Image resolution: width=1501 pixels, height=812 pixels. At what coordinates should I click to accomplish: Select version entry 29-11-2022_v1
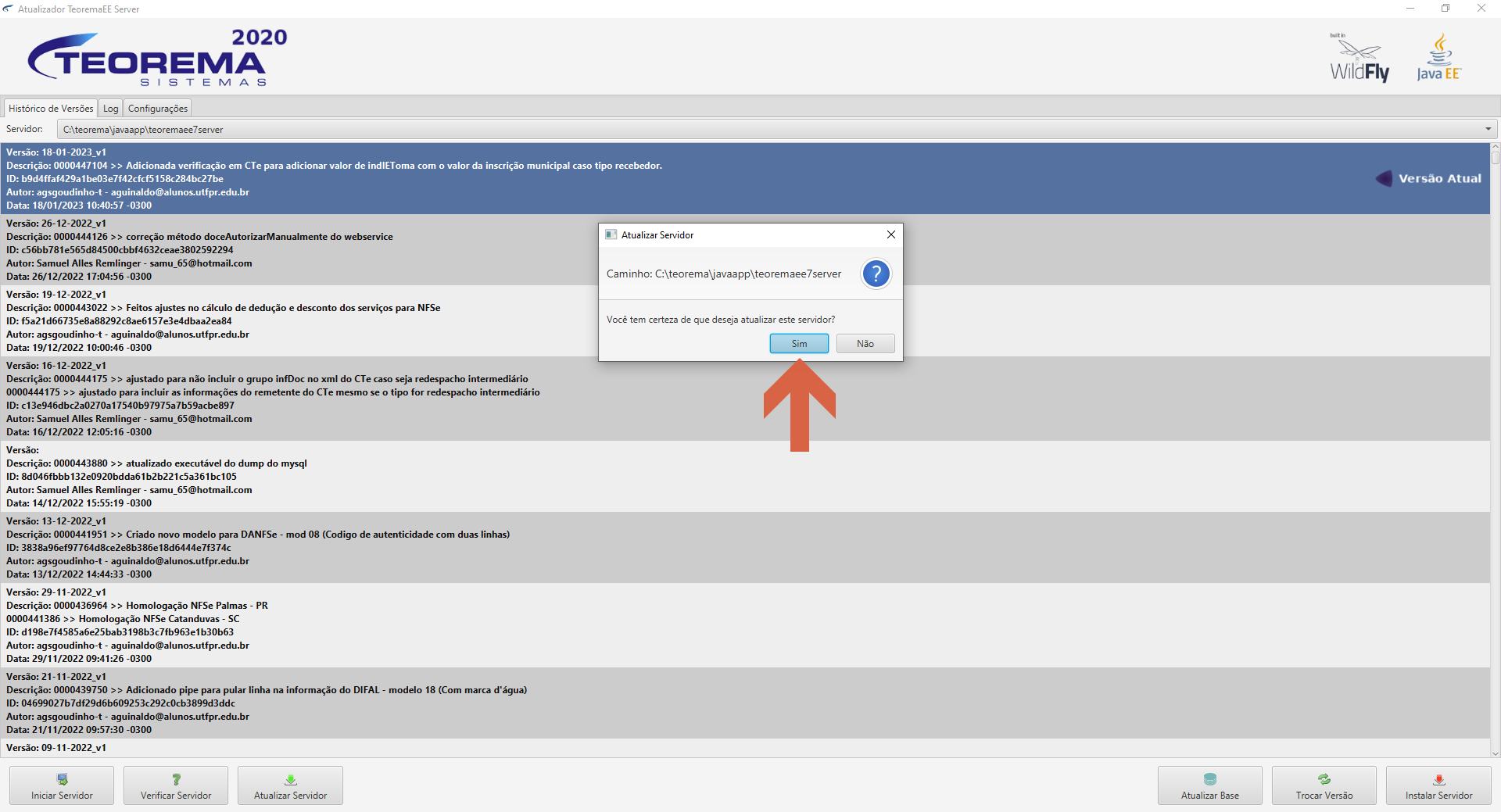745,625
